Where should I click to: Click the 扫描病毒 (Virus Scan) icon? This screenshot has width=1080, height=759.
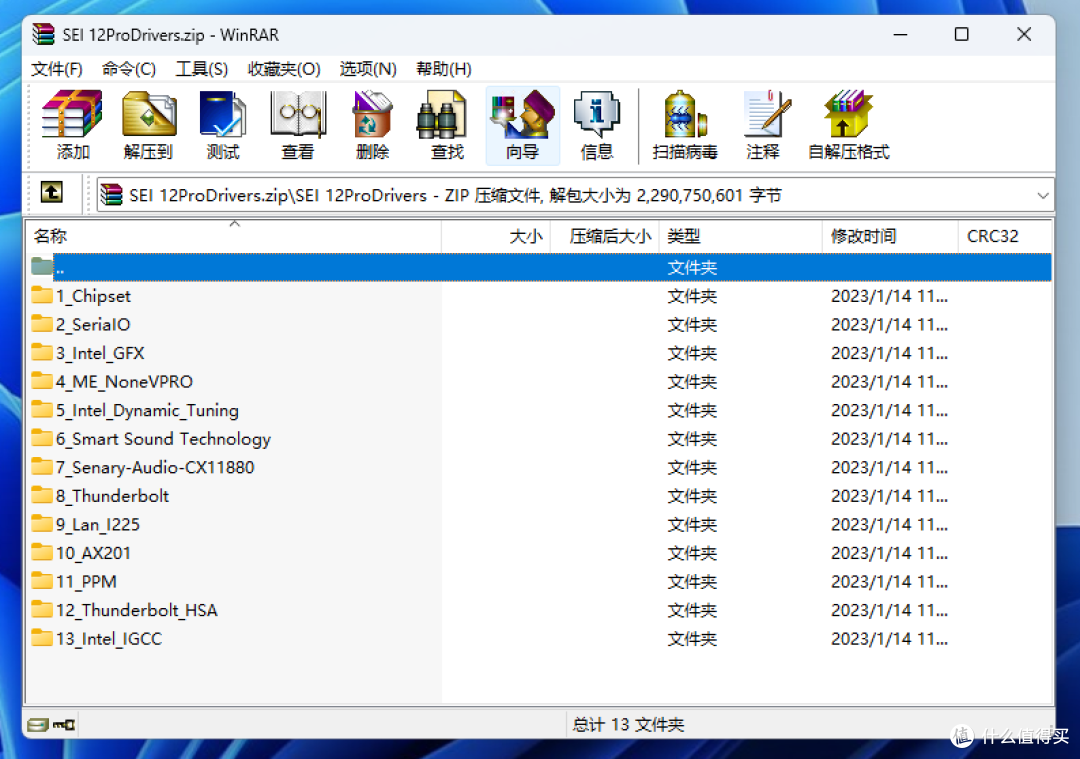click(685, 125)
